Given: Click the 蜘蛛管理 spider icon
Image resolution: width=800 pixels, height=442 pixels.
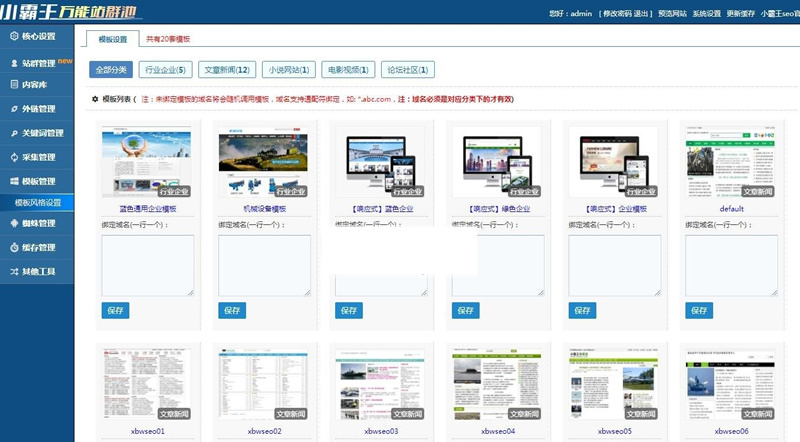Looking at the screenshot, I should point(14,223).
